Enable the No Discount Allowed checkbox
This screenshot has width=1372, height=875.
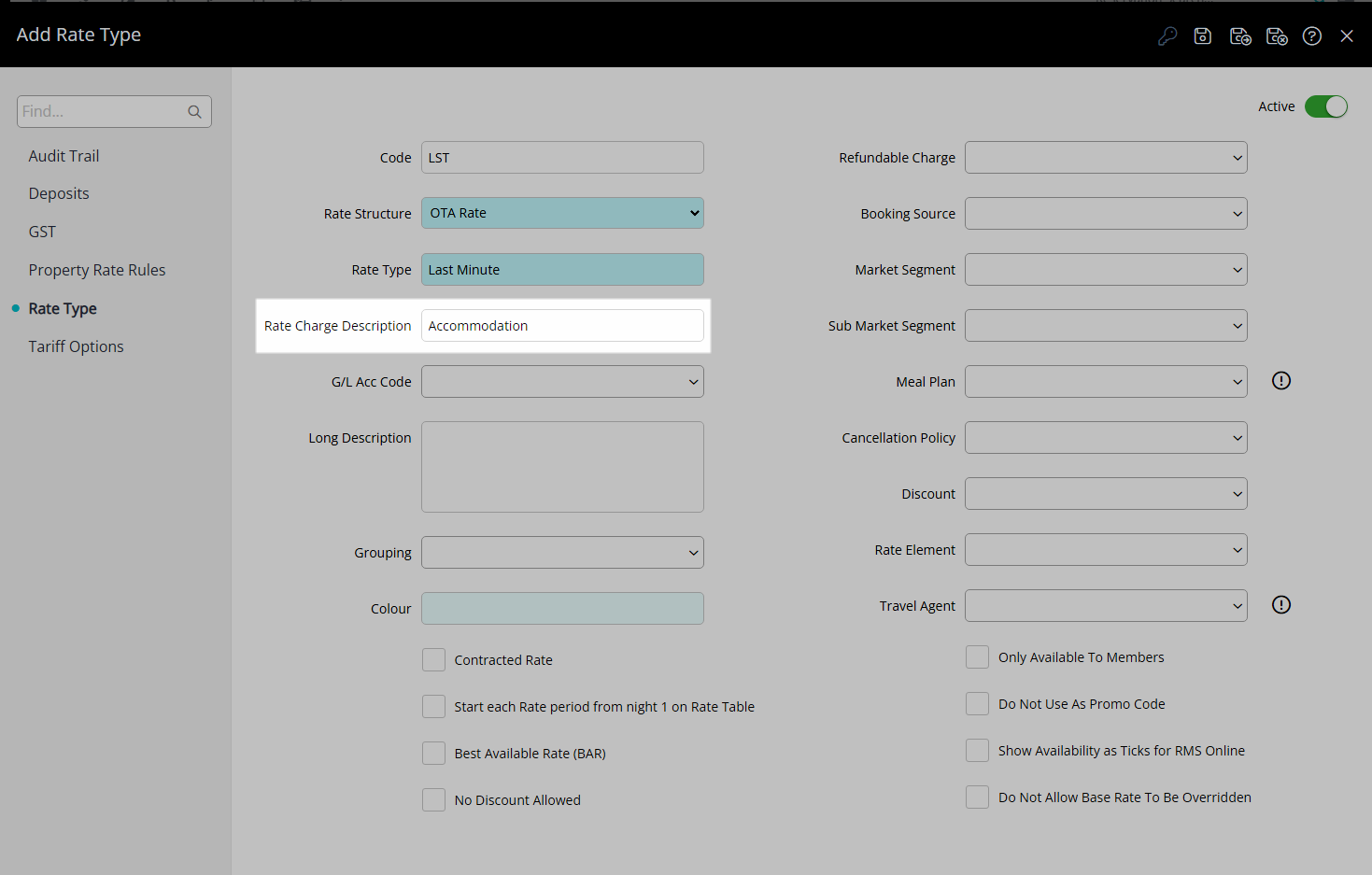(x=433, y=800)
